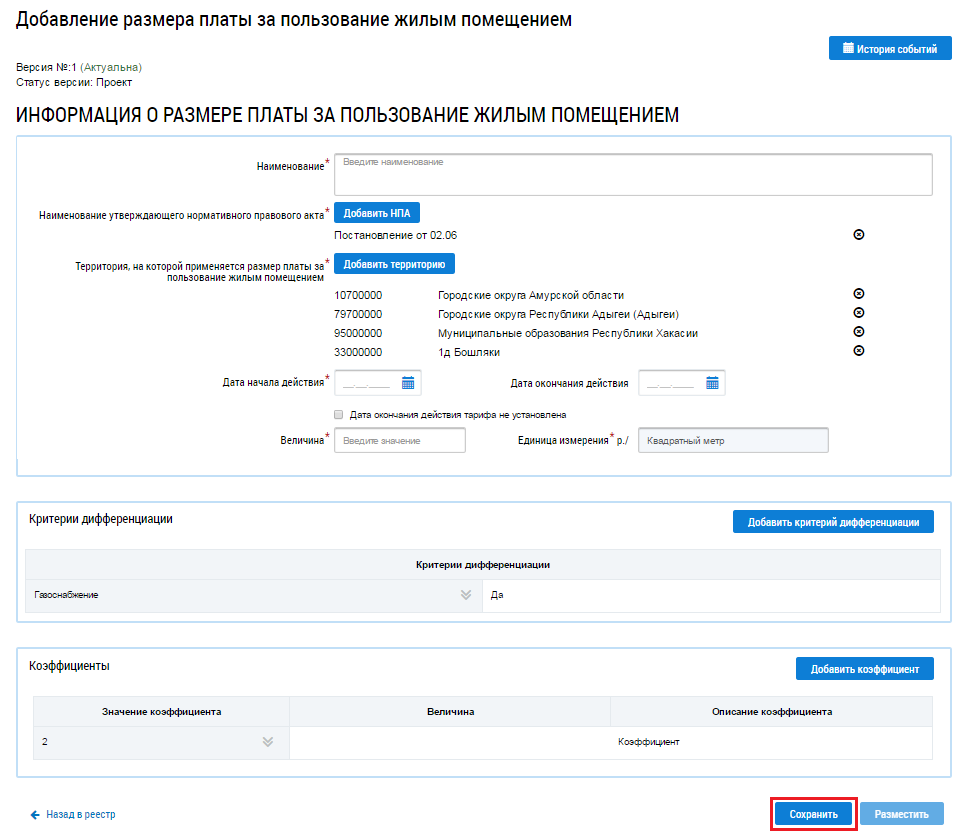
Task: Save the form with Сохранить
Action: coord(813,814)
